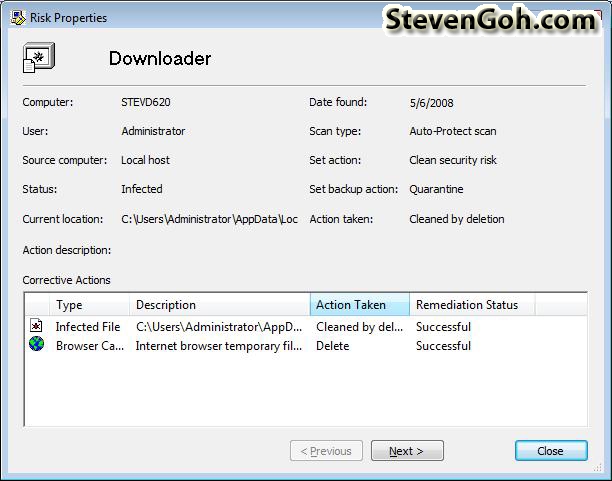Image resolution: width=612 pixels, height=481 pixels.
Task: Click the Quarantine backup action value
Action: 436,189
